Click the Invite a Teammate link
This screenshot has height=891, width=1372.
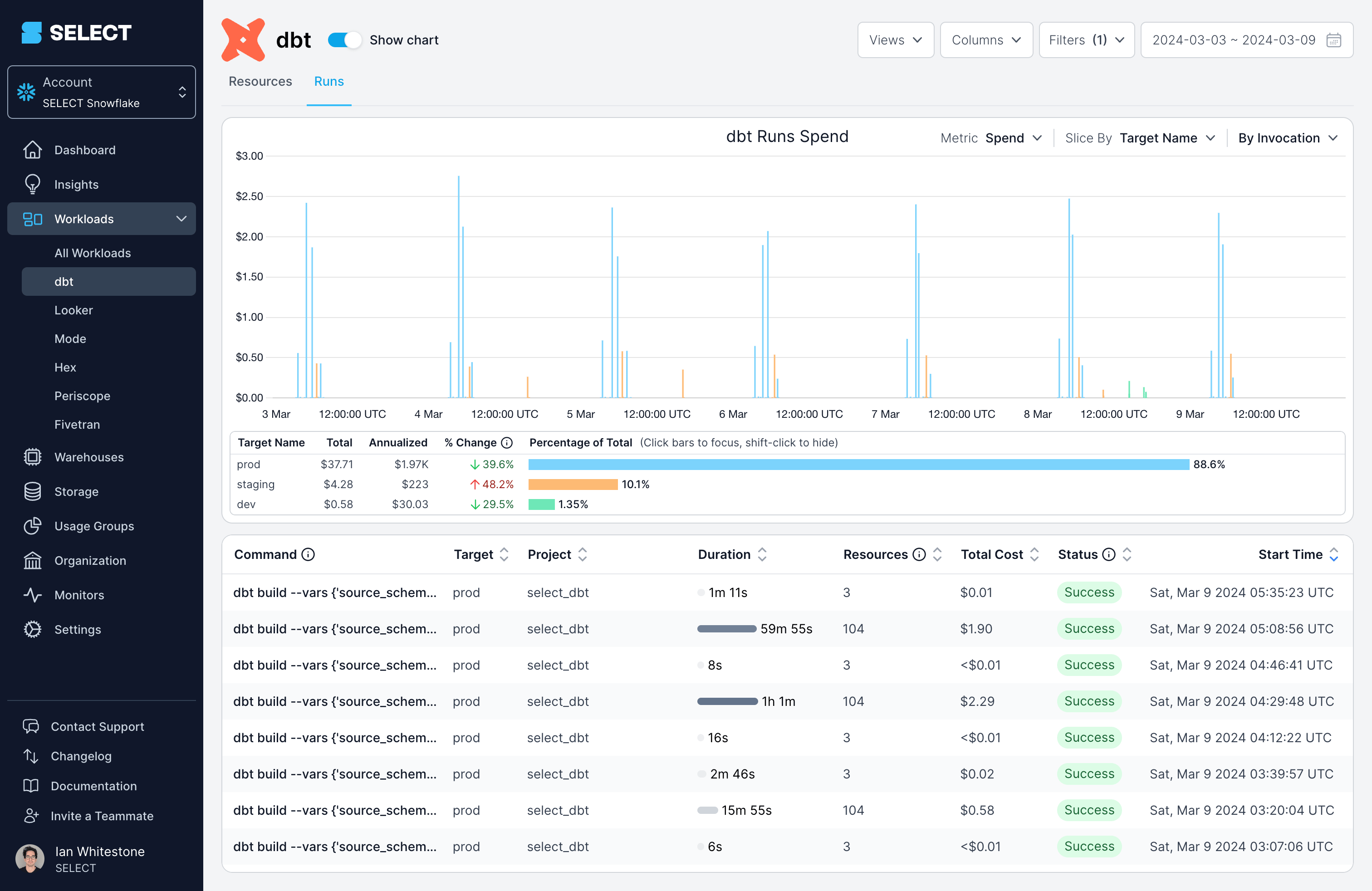pyautogui.click(x=102, y=816)
